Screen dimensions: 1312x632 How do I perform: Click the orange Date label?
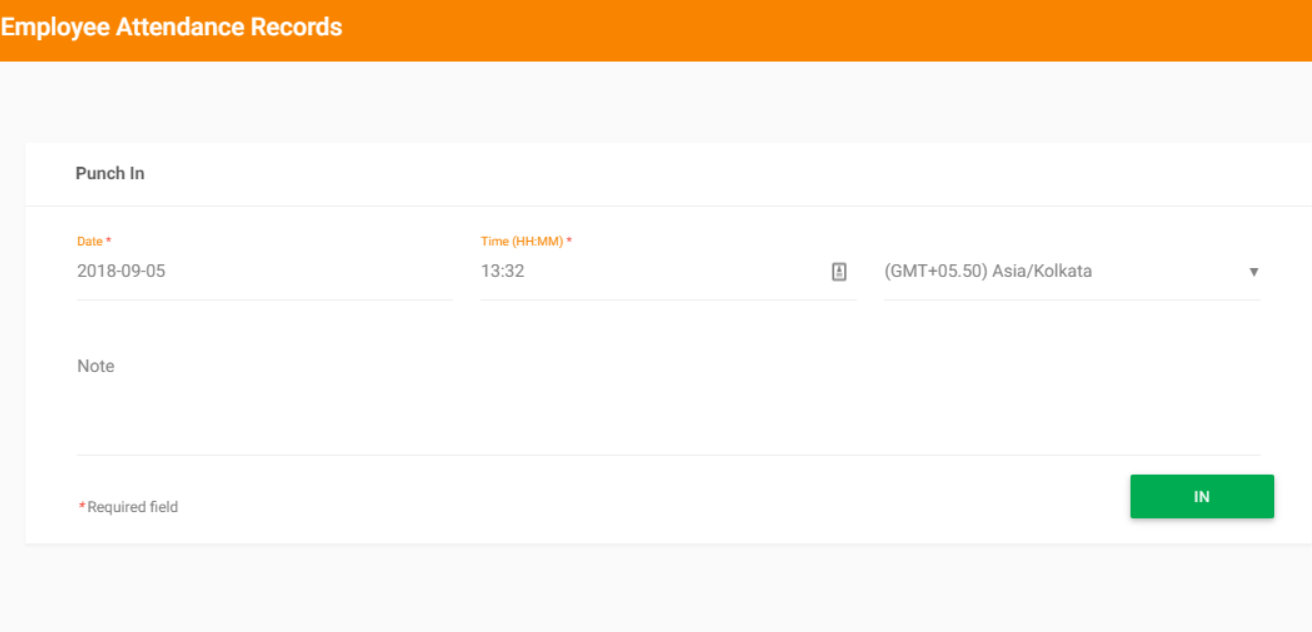(89, 241)
